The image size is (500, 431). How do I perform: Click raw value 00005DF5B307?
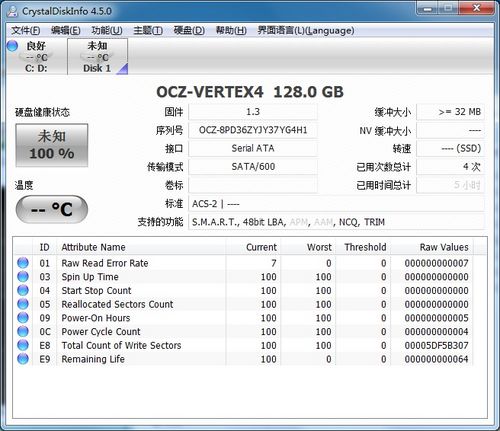[x=436, y=345]
